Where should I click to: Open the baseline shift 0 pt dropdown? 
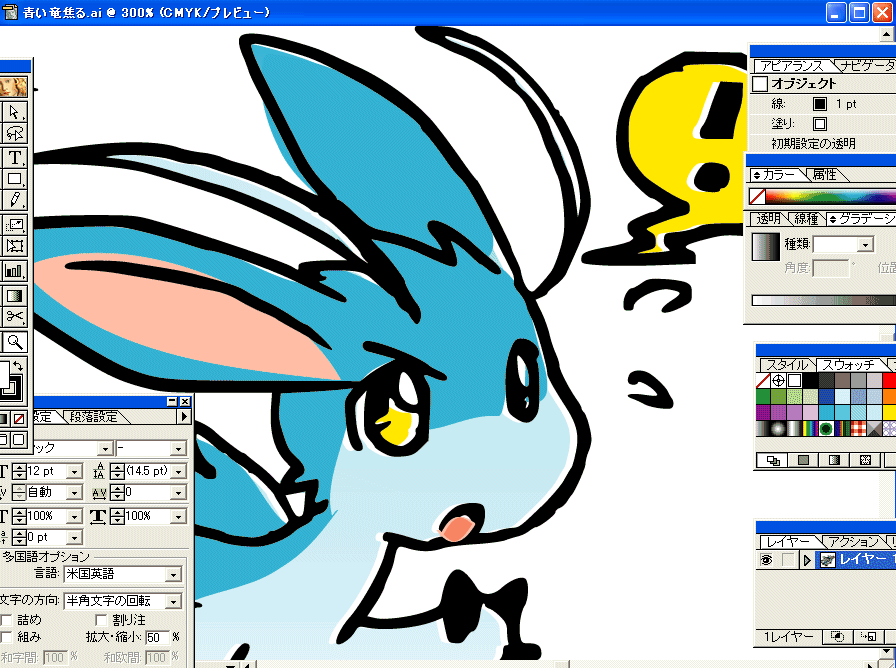(74, 538)
